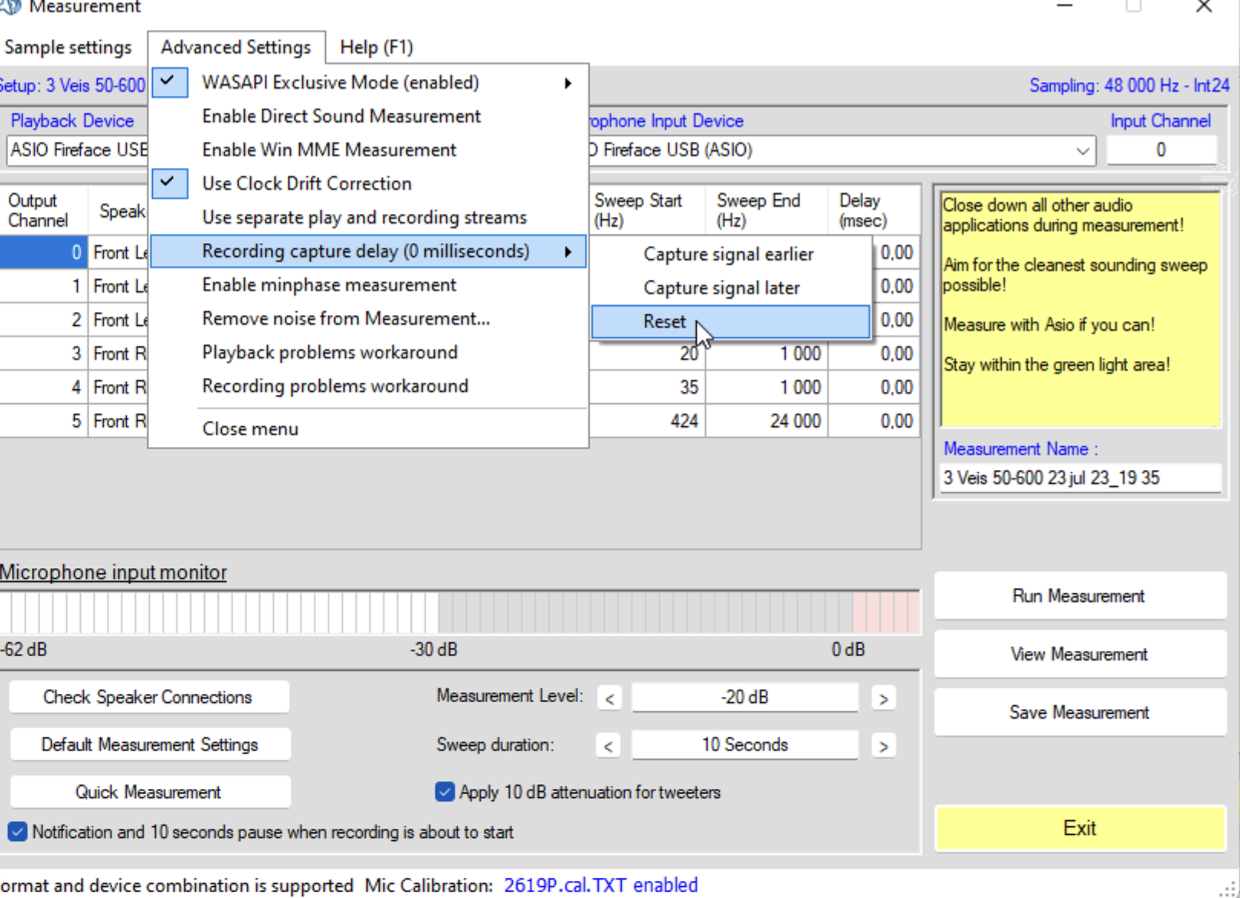Screen dimensions: 1240x898
Task: Click the Save Measurement button
Action: (1080, 713)
